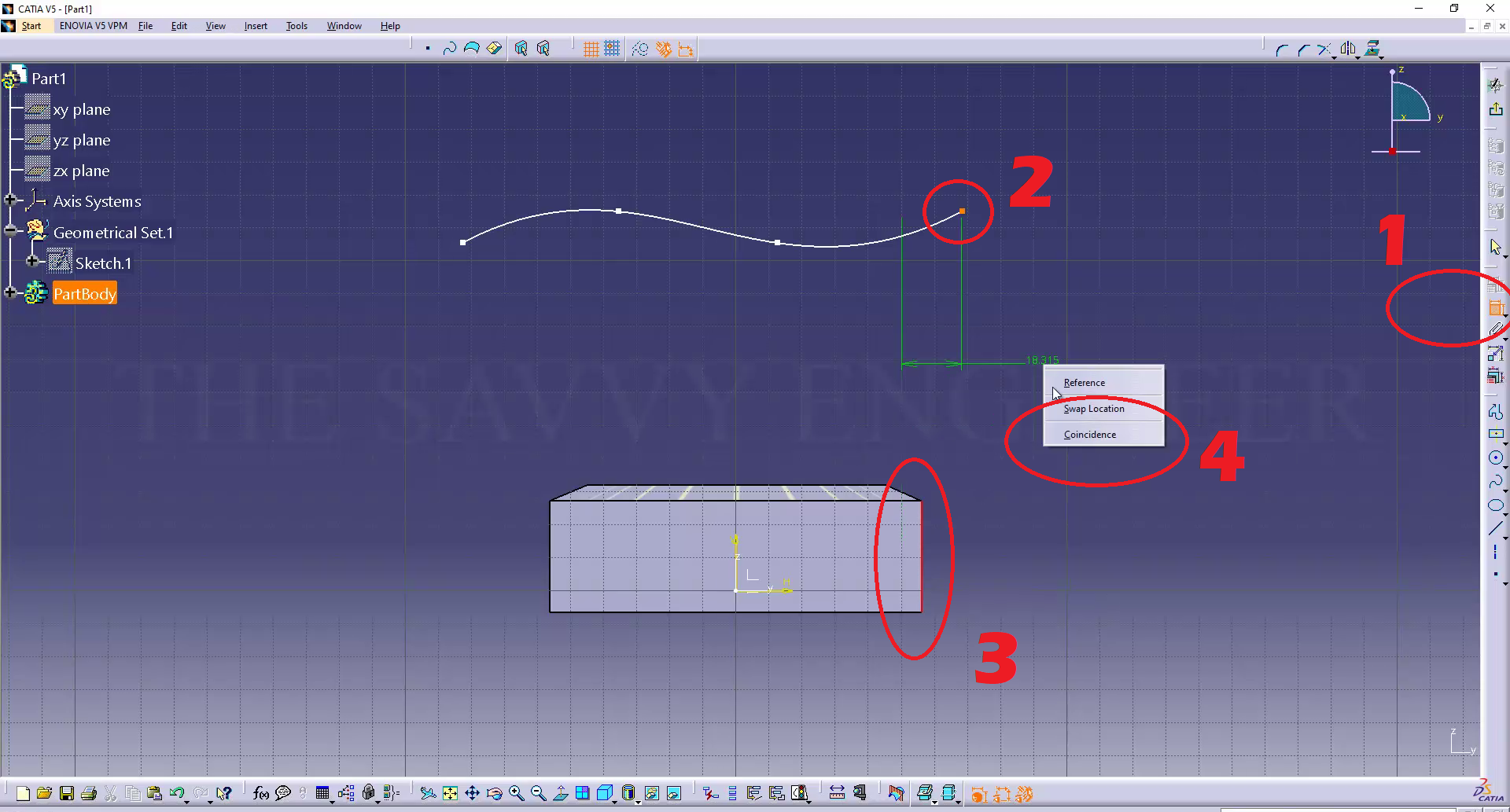Click the Fit All In icon
The width and height of the screenshot is (1510, 812).
tap(450, 794)
